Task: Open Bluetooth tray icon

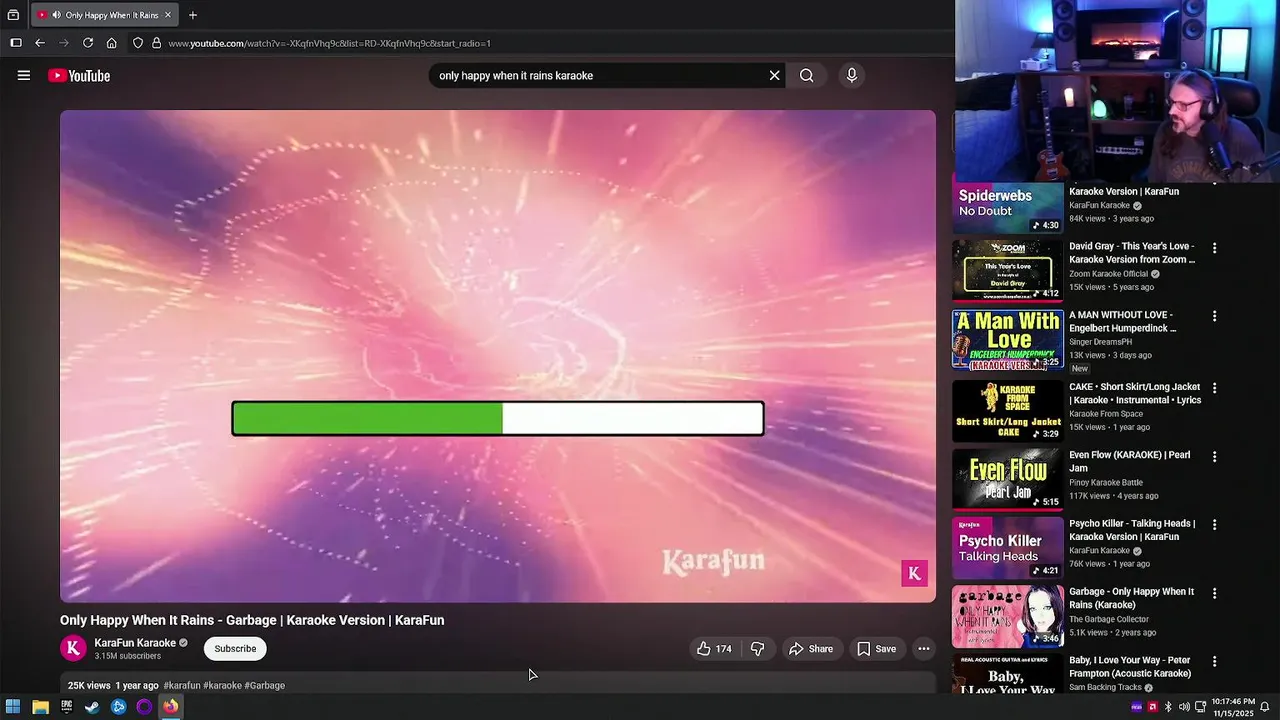Action: [x=1168, y=707]
